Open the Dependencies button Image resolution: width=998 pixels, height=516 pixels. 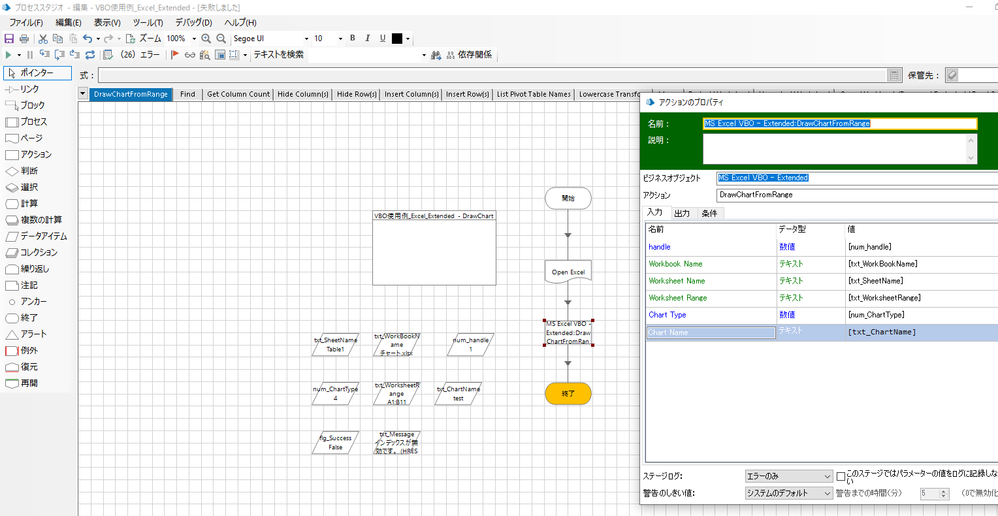click(470, 55)
